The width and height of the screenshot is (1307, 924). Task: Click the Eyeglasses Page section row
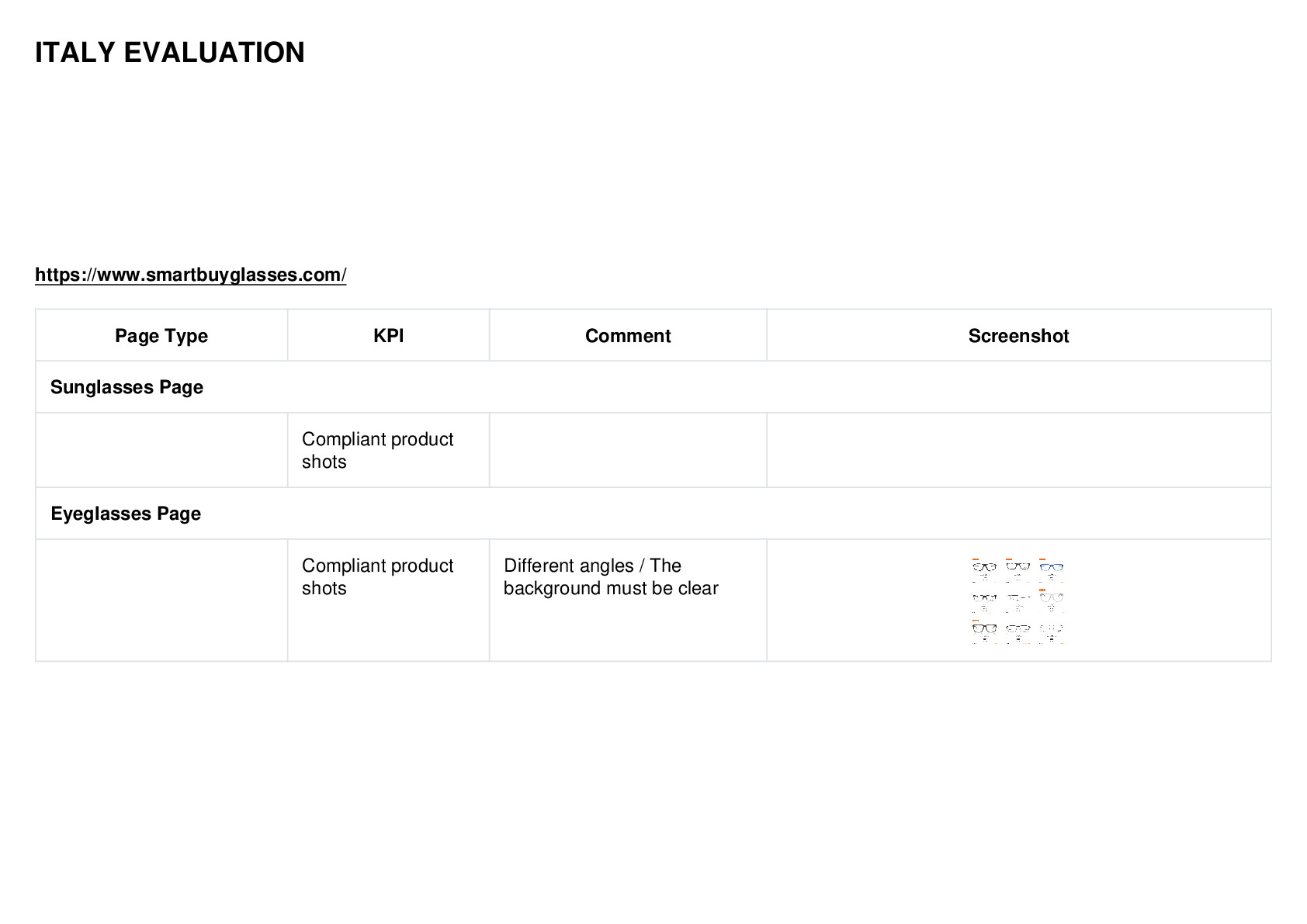click(653, 514)
